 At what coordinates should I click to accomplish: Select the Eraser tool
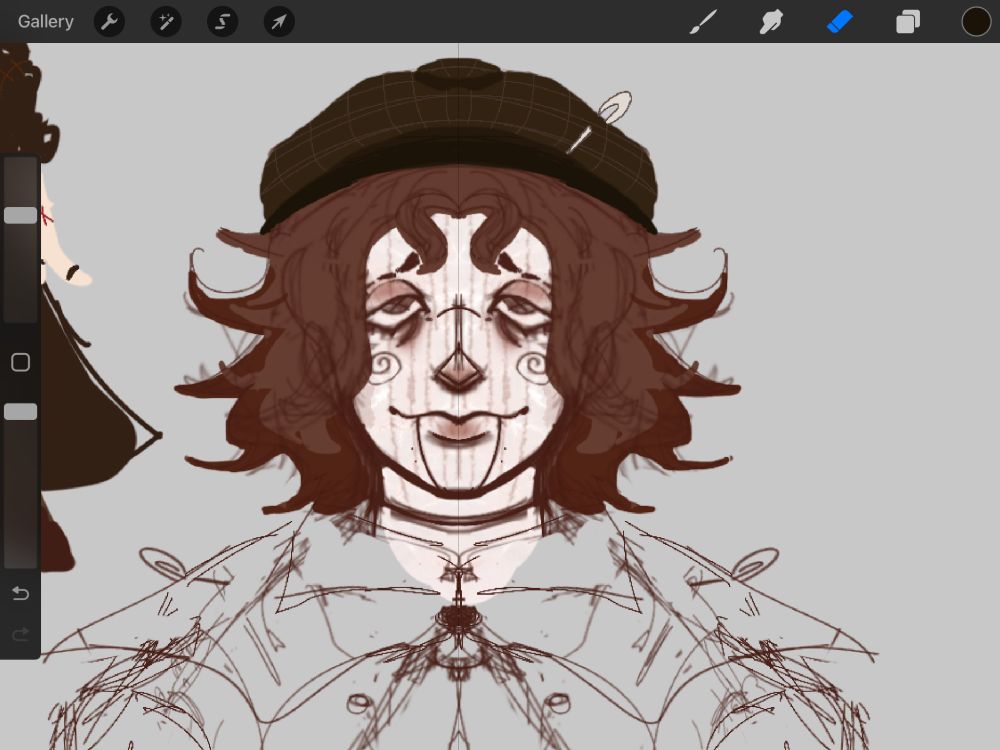[x=839, y=22]
